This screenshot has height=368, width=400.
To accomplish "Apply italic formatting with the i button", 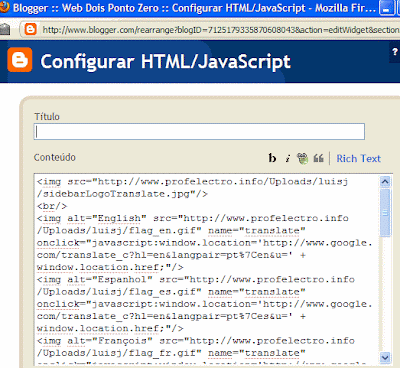I will (x=287, y=158).
